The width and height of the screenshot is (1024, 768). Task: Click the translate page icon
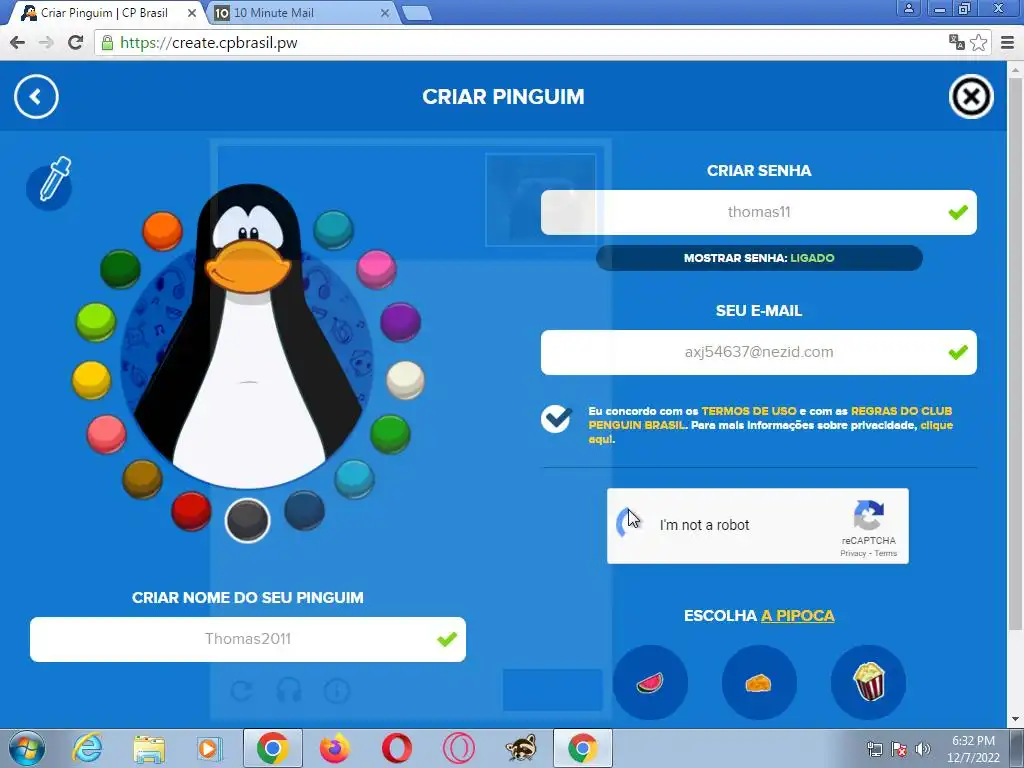[x=956, y=42]
